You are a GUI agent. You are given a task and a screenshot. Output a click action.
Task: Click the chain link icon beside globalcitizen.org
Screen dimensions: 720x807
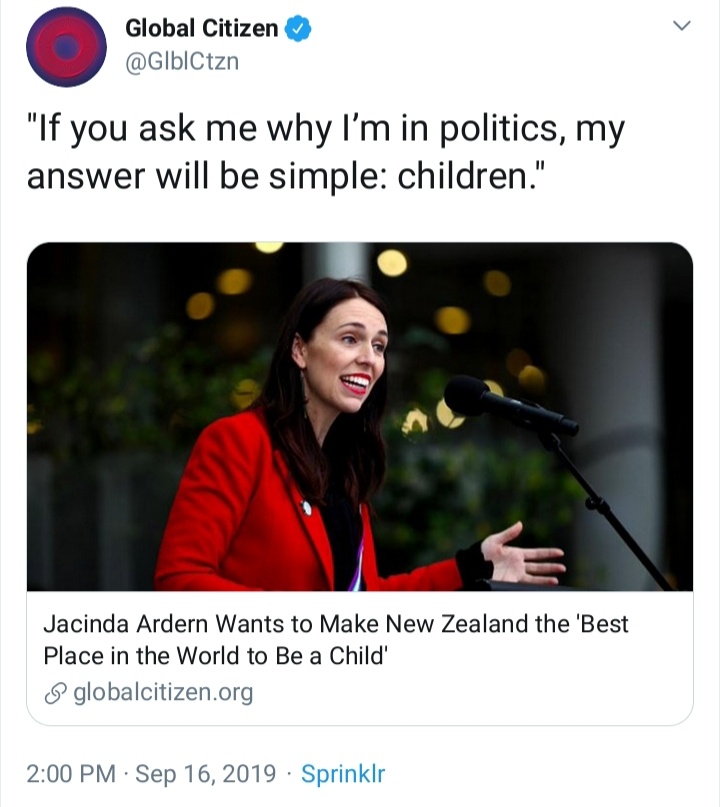[x=55, y=692]
